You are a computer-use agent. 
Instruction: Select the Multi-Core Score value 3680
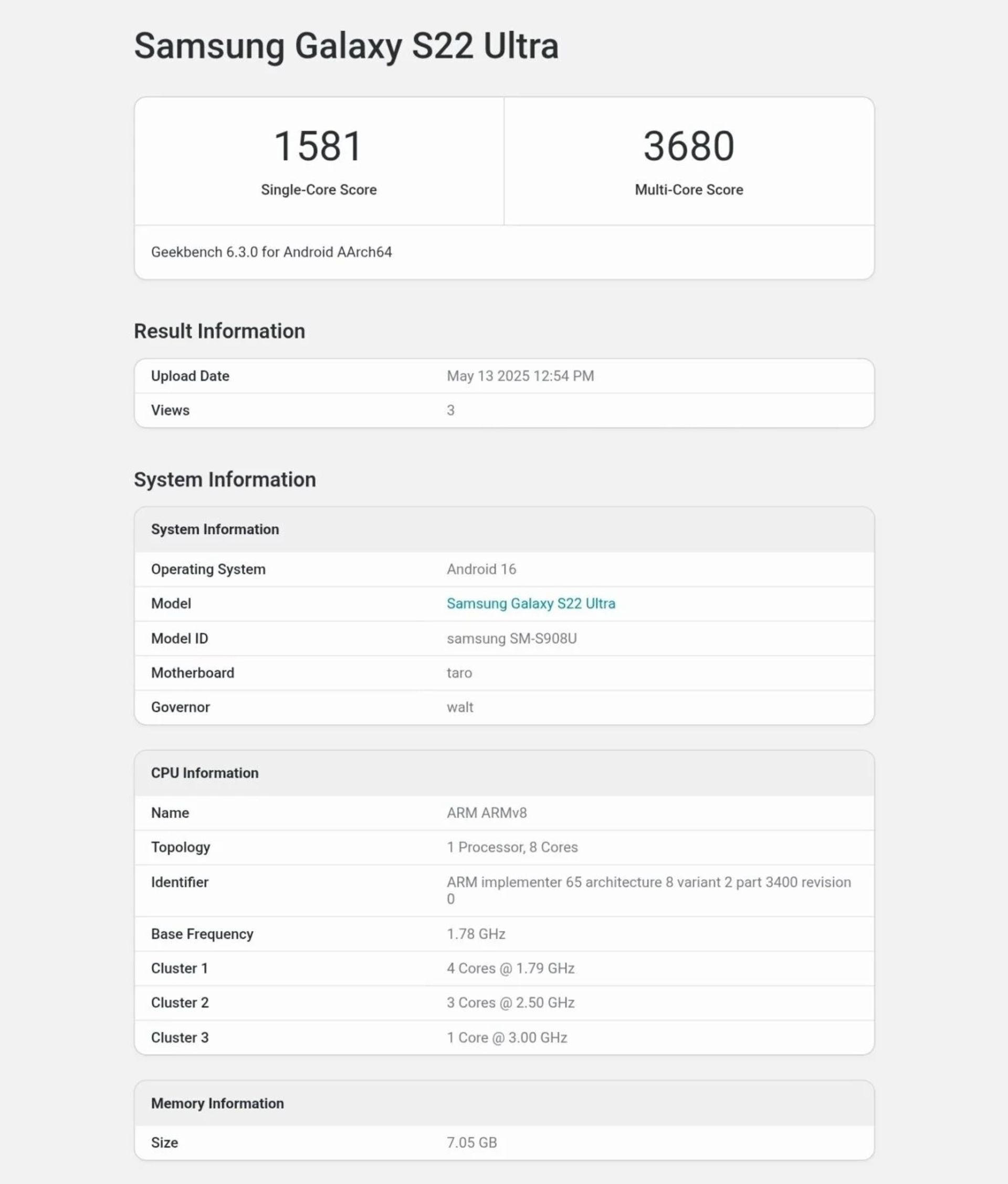(x=688, y=146)
